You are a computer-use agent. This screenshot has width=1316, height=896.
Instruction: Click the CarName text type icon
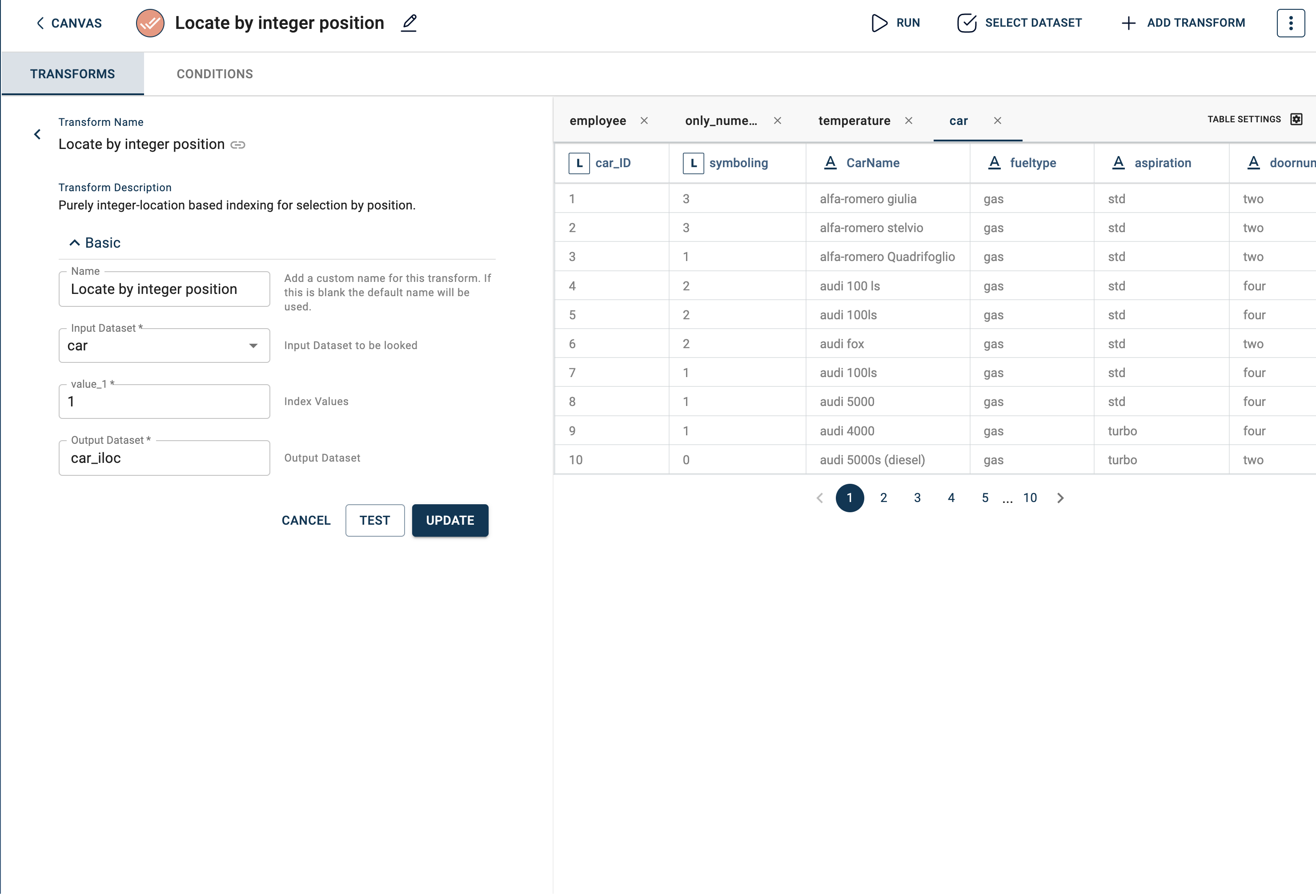tap(830, 163)
